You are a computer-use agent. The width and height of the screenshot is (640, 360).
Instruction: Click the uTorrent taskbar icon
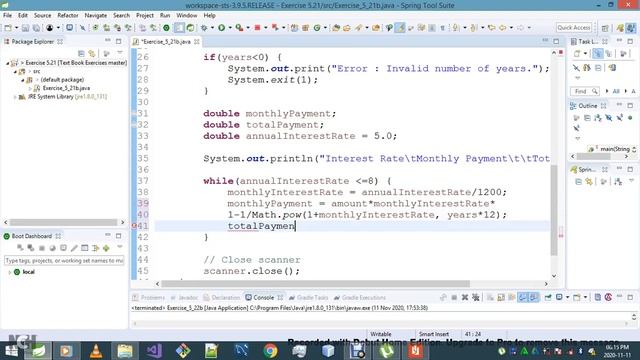386,351
